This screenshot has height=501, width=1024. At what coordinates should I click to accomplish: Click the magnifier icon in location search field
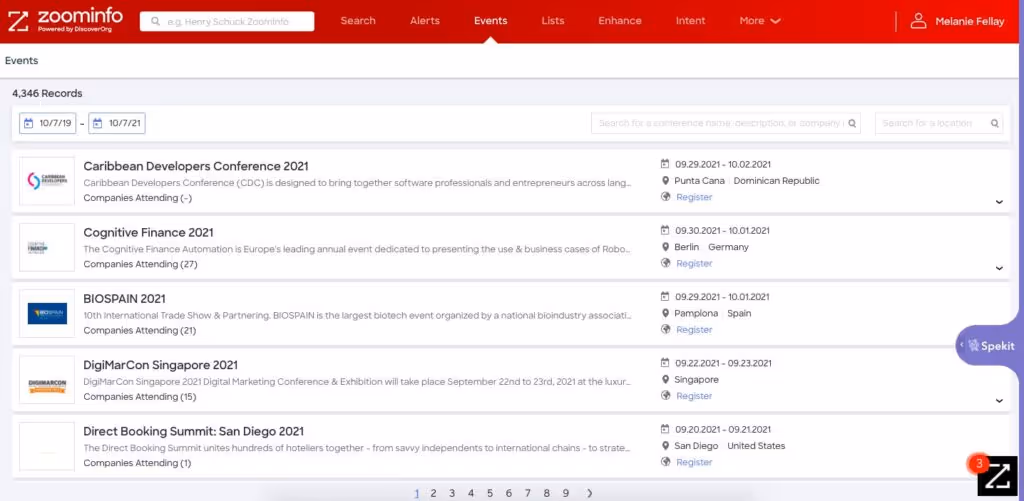(x=995, y=123)
